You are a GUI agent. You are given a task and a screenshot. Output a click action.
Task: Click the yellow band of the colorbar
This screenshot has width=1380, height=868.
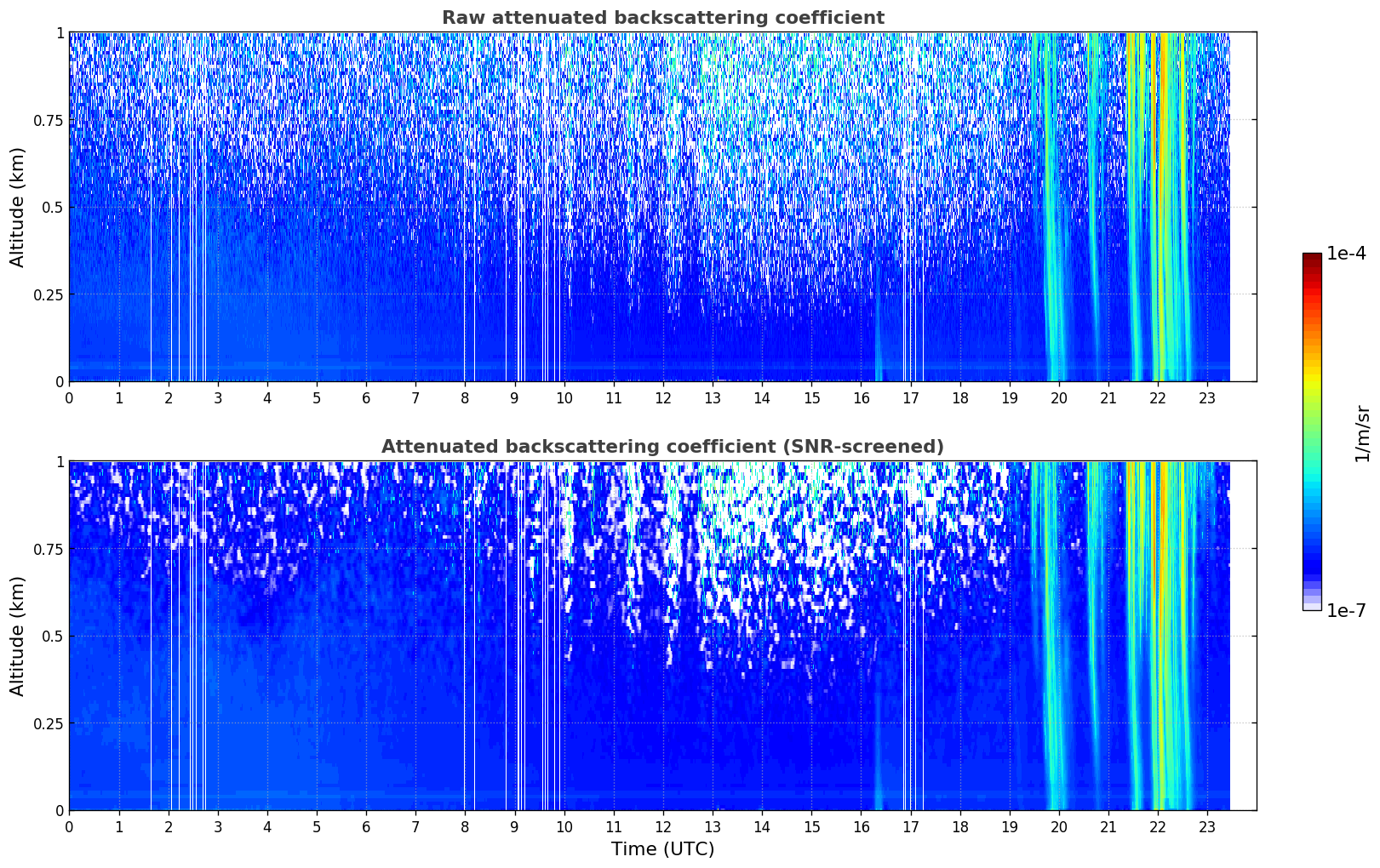point(1312,374)
